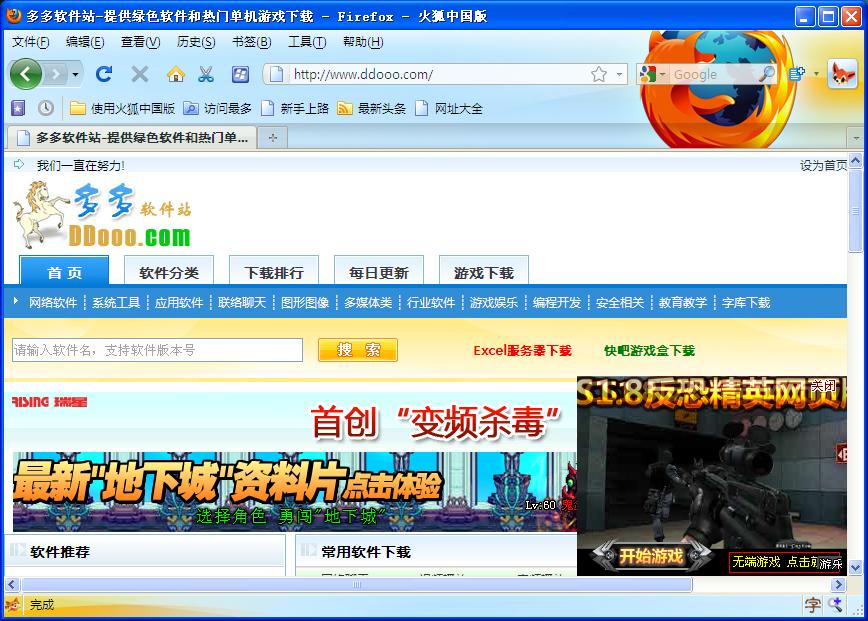Viewport: 868px width, 621px height.
Task: Click the orange 搜索 button
Action: [358, 350]
